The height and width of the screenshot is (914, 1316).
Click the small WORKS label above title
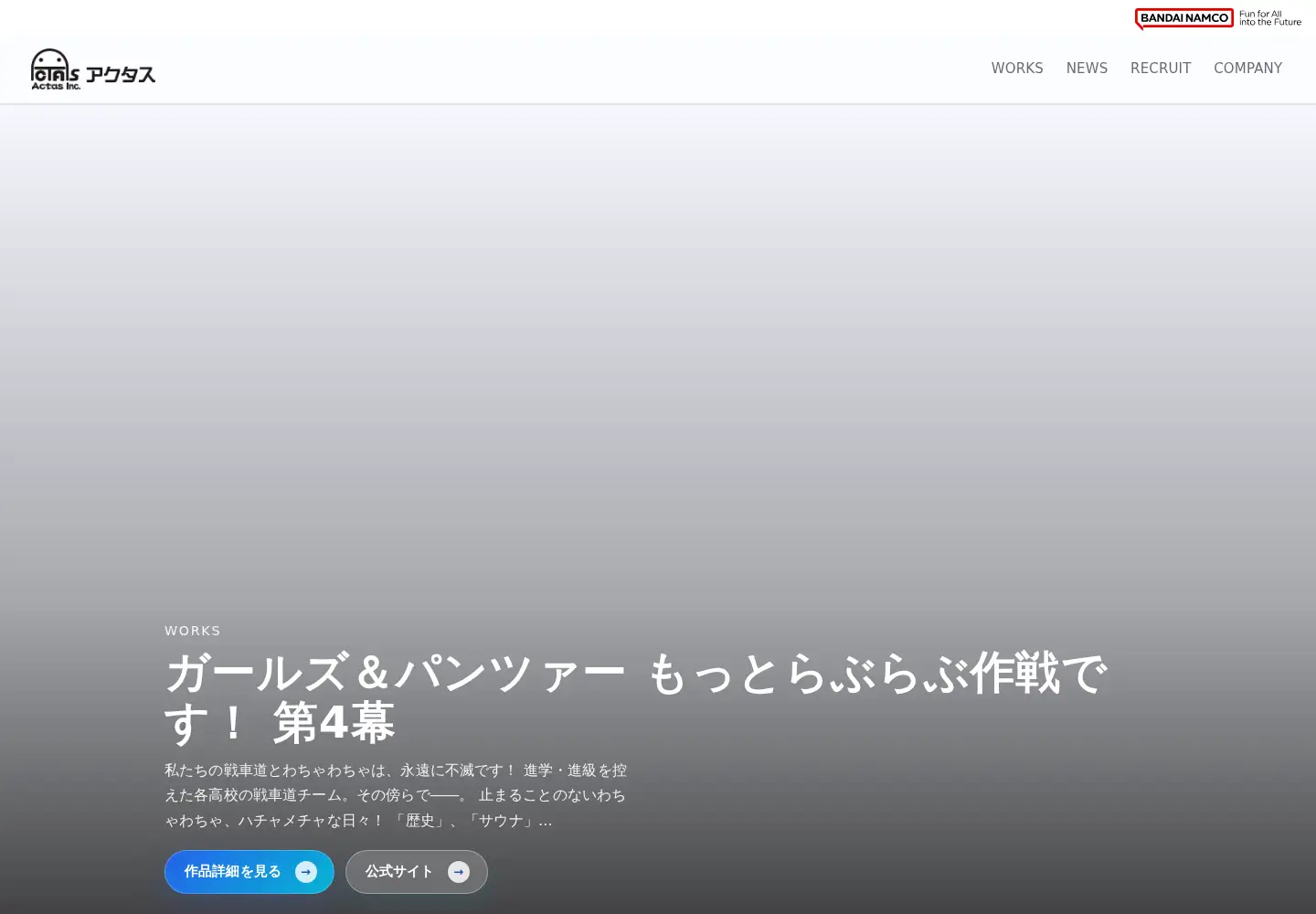[x=192, y=631]
